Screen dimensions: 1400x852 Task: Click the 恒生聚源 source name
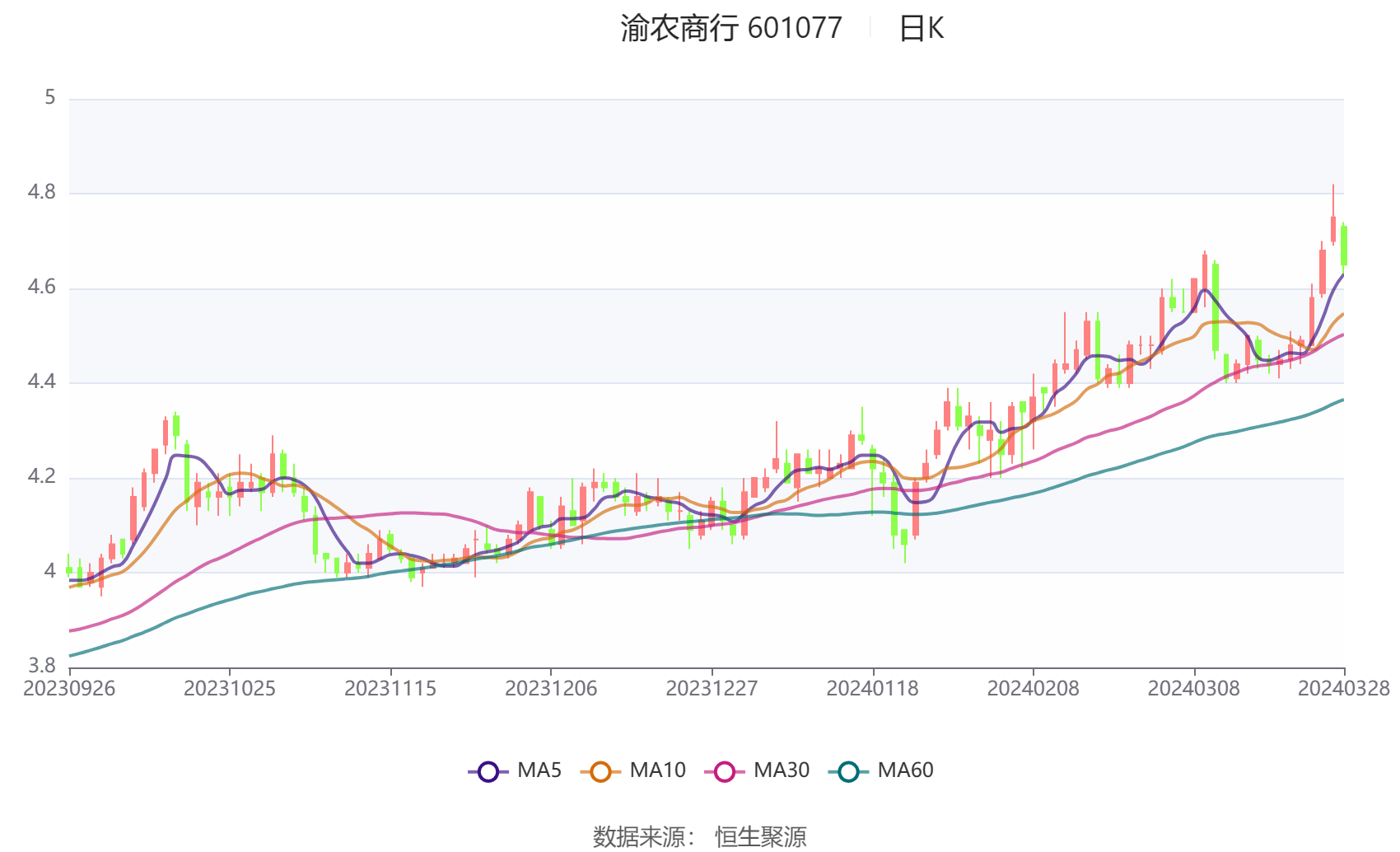(x=761, y=837)
